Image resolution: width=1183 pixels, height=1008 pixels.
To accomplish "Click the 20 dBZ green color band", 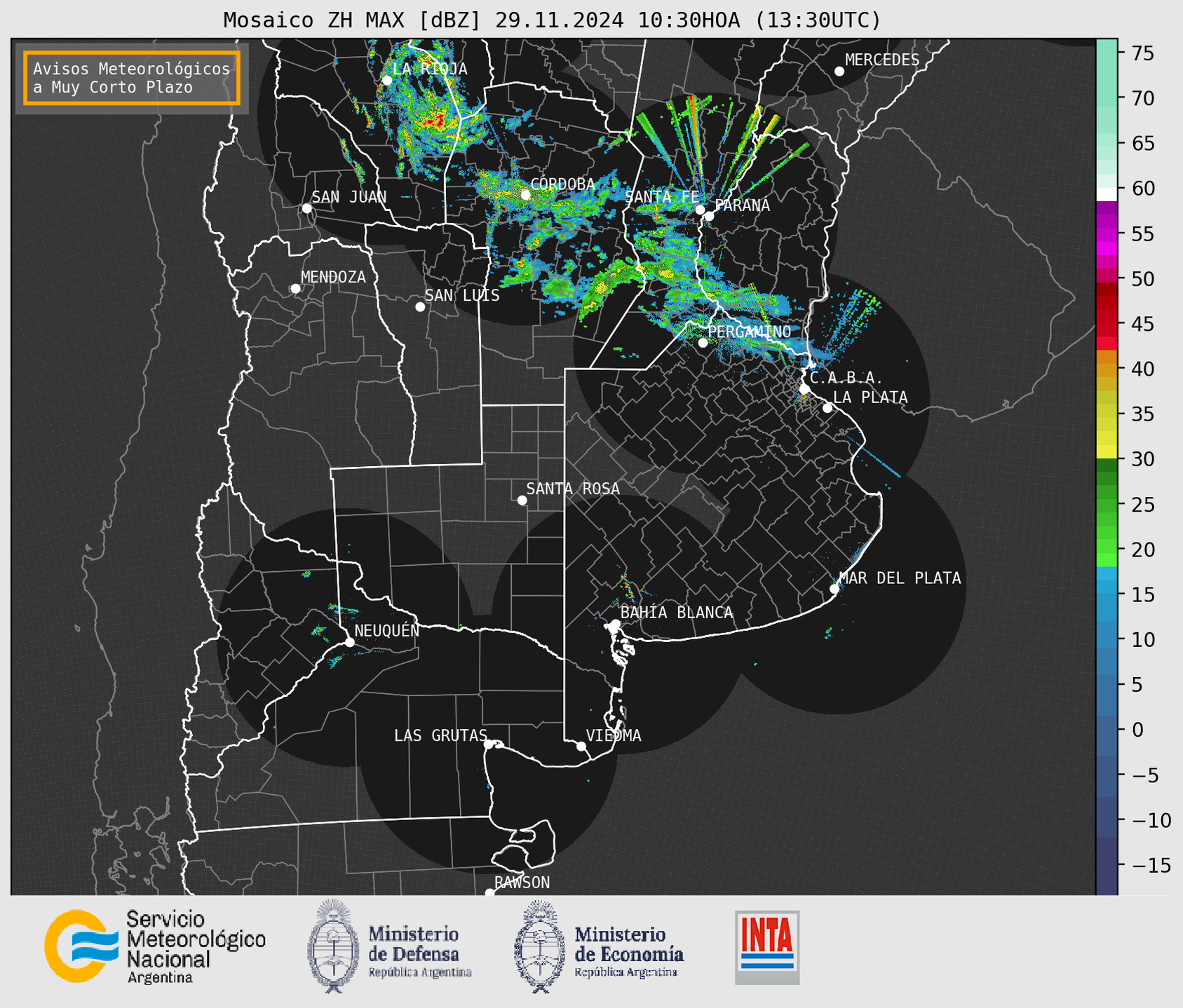I will point(1107,545).
